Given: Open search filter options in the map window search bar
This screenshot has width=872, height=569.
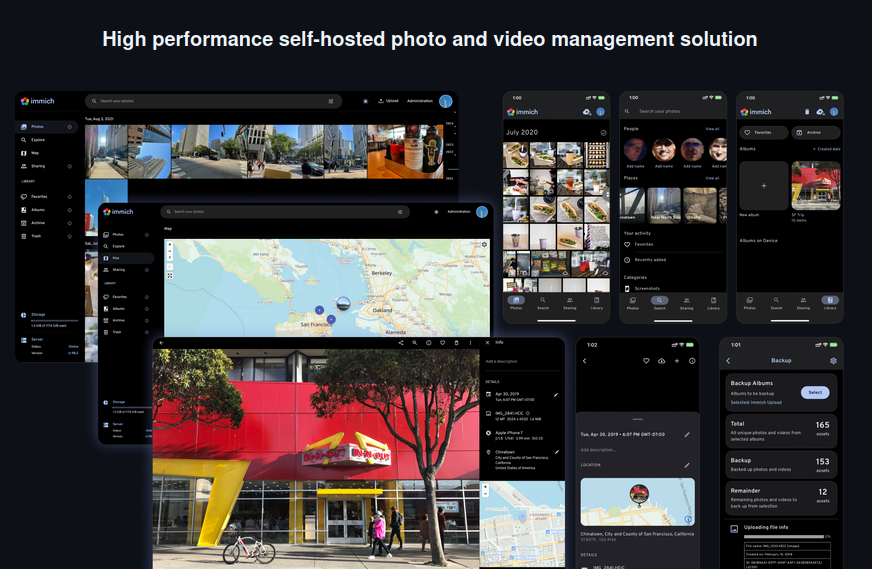Looking at the screenshot, I should point(400,212).
